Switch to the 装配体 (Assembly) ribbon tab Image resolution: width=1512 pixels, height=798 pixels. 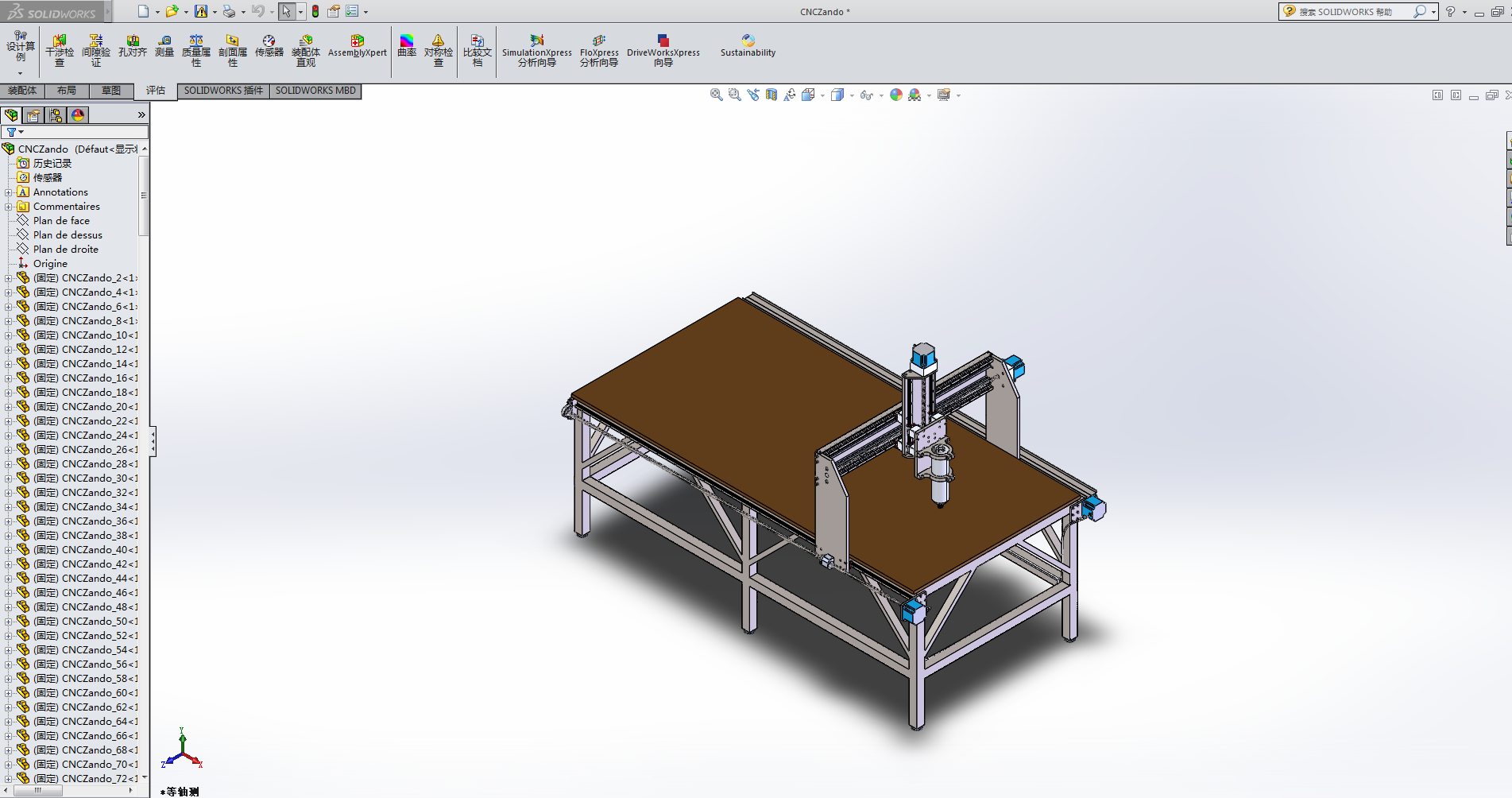coord(22,91)
